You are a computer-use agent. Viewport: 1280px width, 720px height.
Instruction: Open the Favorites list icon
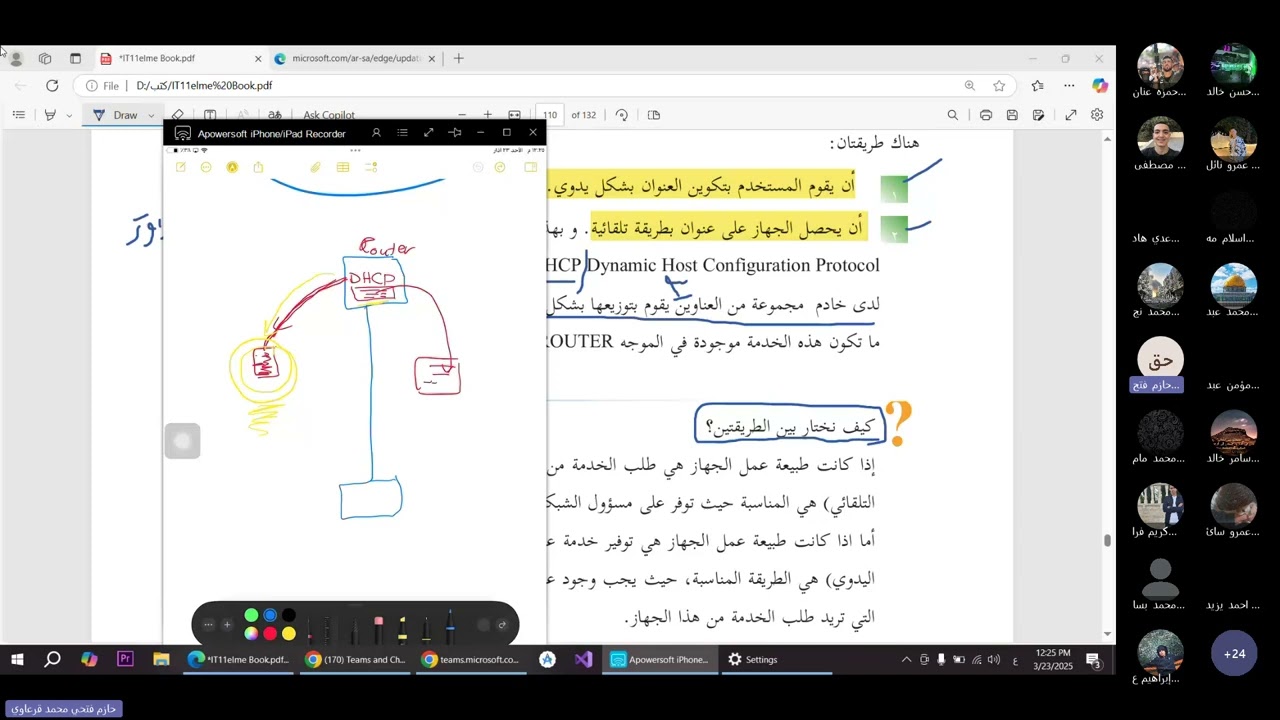[1037, 86]
